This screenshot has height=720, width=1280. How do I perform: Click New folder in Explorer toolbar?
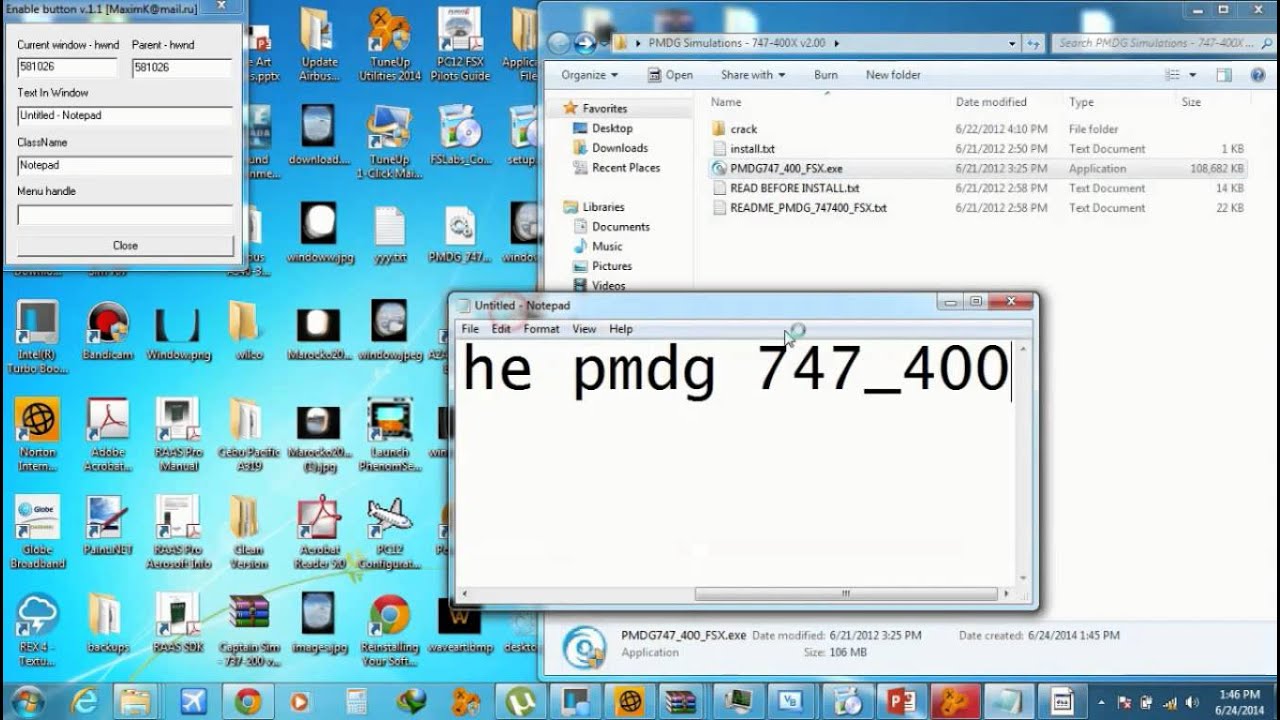pyautogui.click(x=893, y=75)
